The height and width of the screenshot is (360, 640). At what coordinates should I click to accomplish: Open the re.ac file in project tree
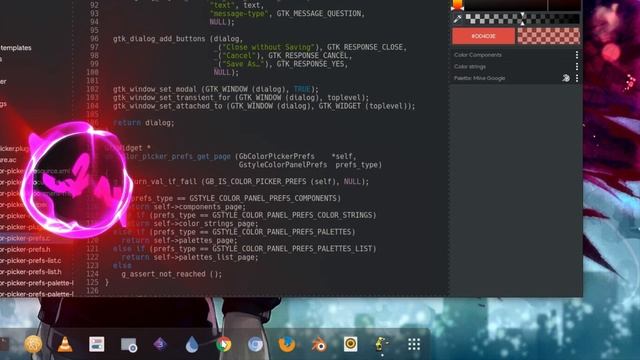[x=8, y=160]
